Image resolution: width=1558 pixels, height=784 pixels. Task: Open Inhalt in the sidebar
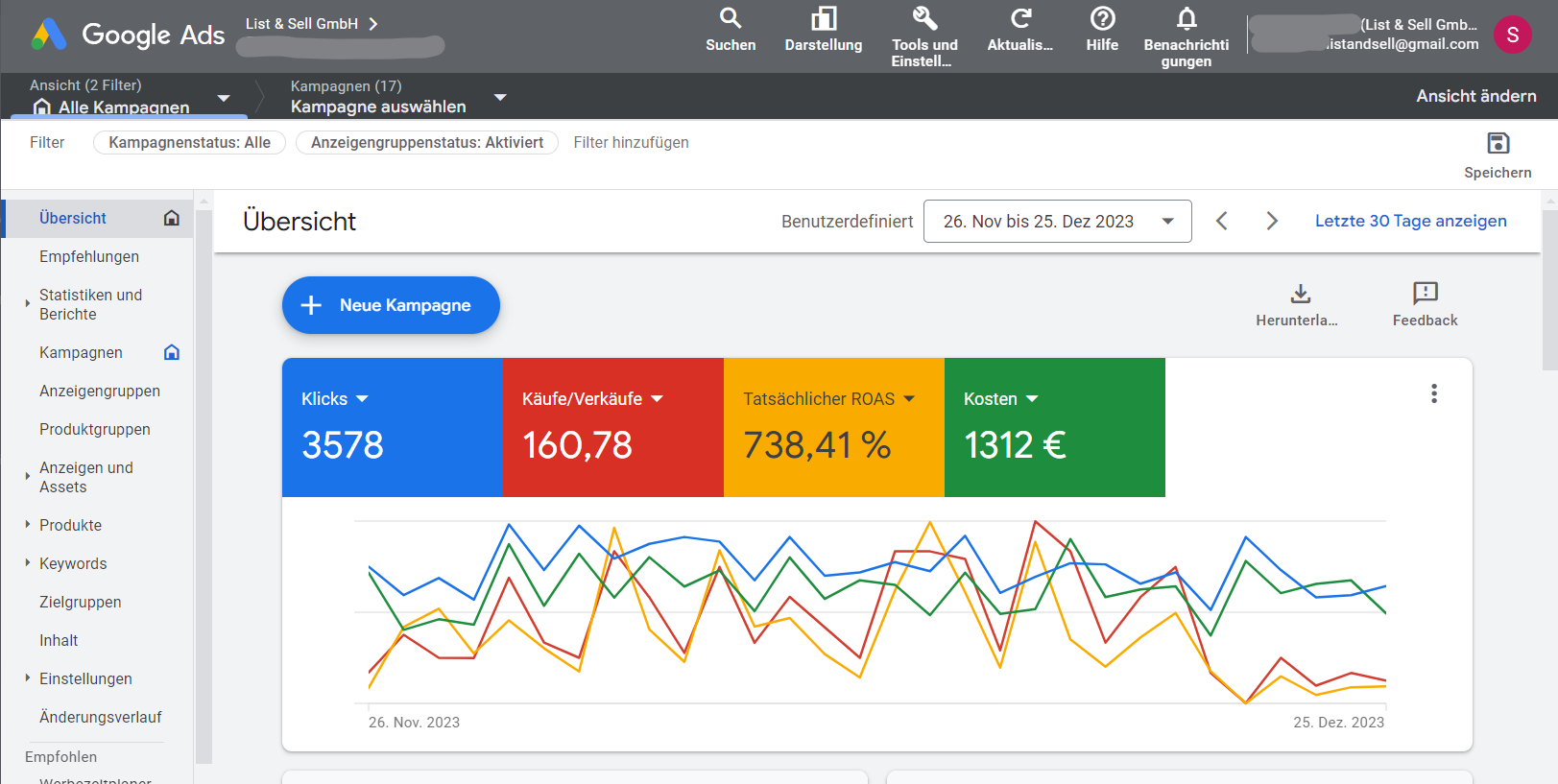[x=59, y=640]
